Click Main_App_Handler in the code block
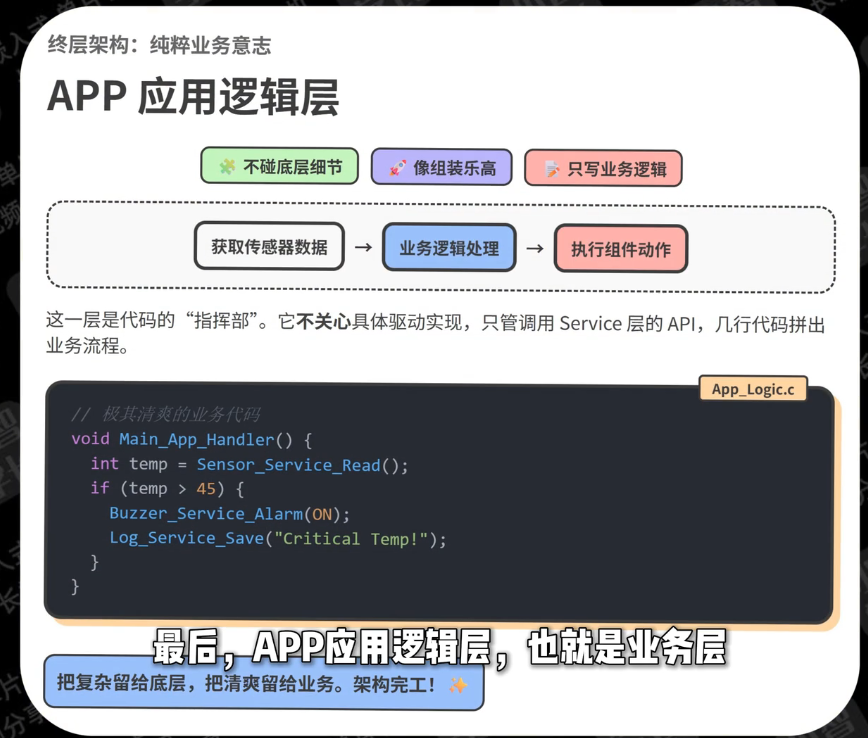 tap(197, 440)
